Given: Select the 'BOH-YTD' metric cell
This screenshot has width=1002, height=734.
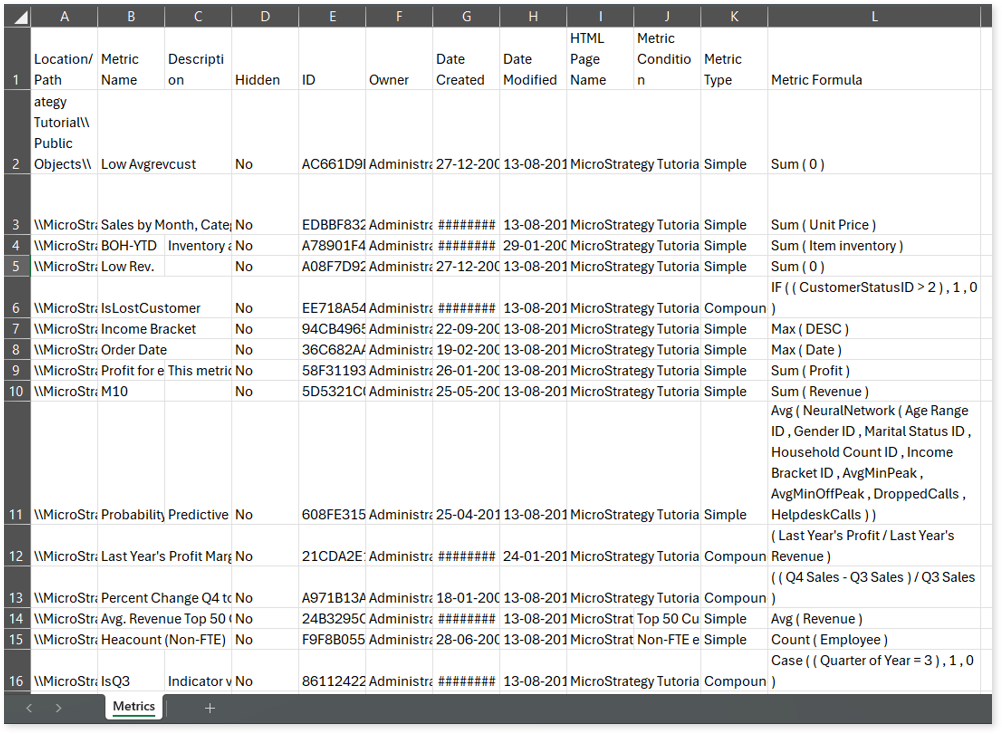Looking at the screenshot, I should pyautogui.click(x=131, y=245).
